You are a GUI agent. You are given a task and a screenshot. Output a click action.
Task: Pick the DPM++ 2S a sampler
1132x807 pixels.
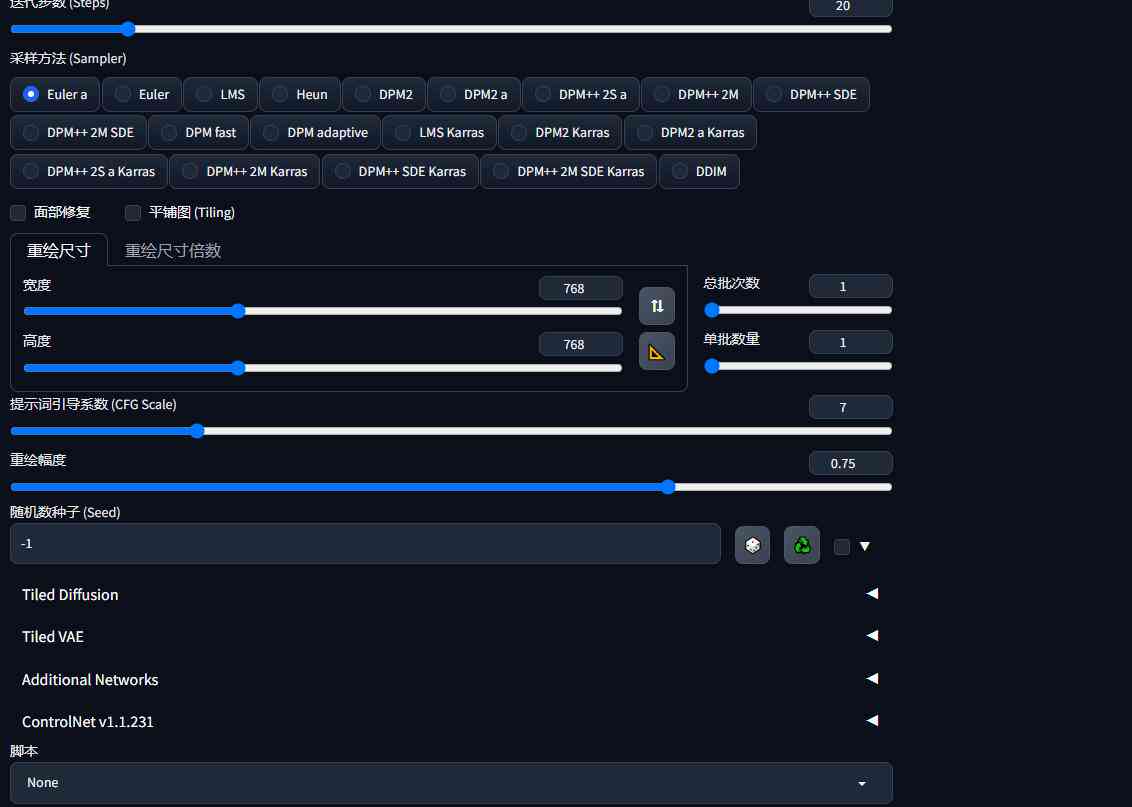(580, 95)
